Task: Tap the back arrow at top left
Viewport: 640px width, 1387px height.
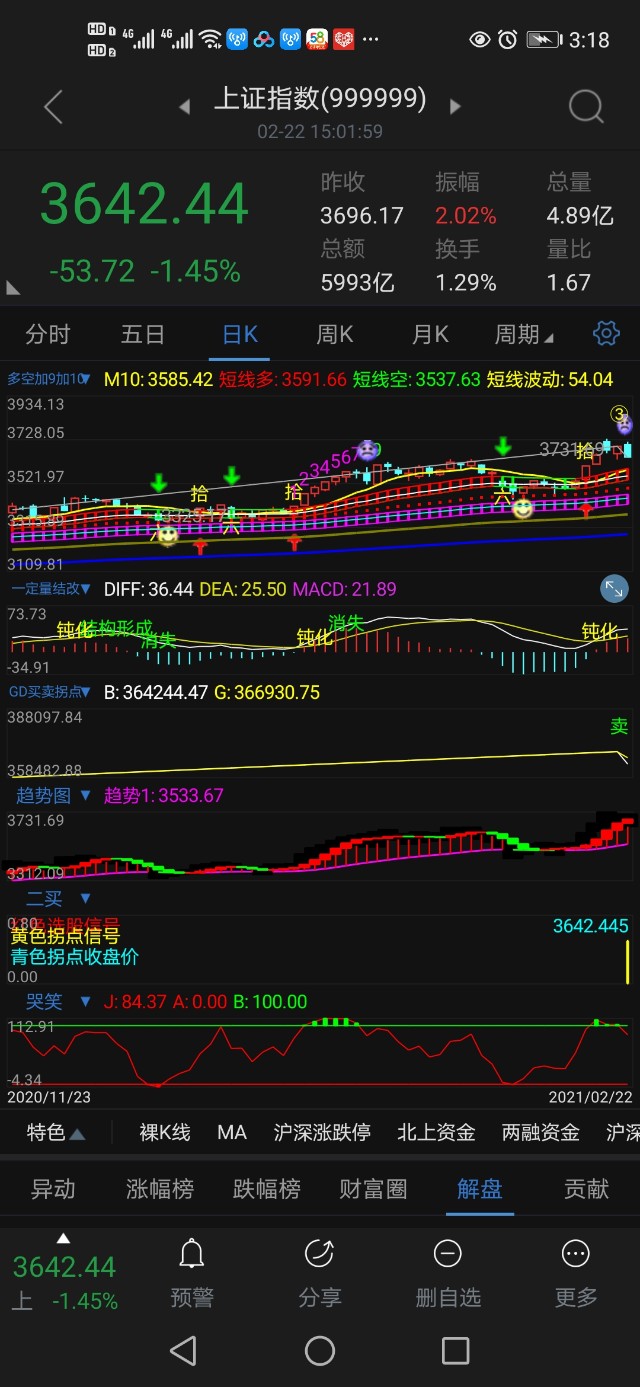Action: [x=54, y=107]
